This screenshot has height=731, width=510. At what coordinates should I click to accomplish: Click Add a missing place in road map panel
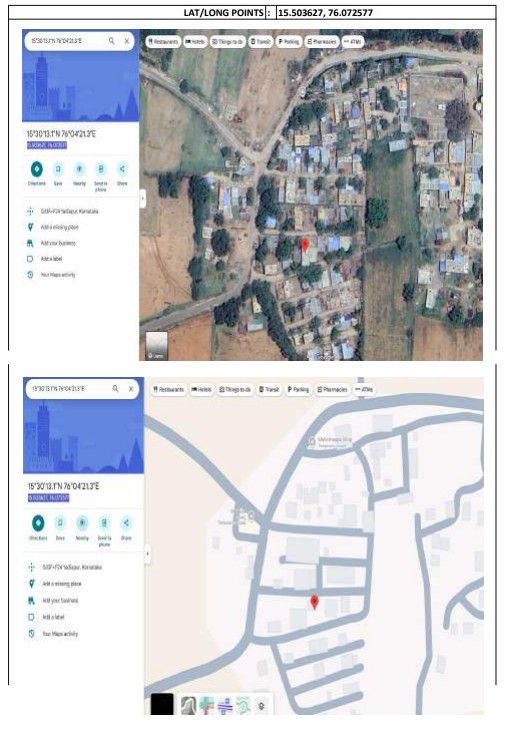point(55,584)
